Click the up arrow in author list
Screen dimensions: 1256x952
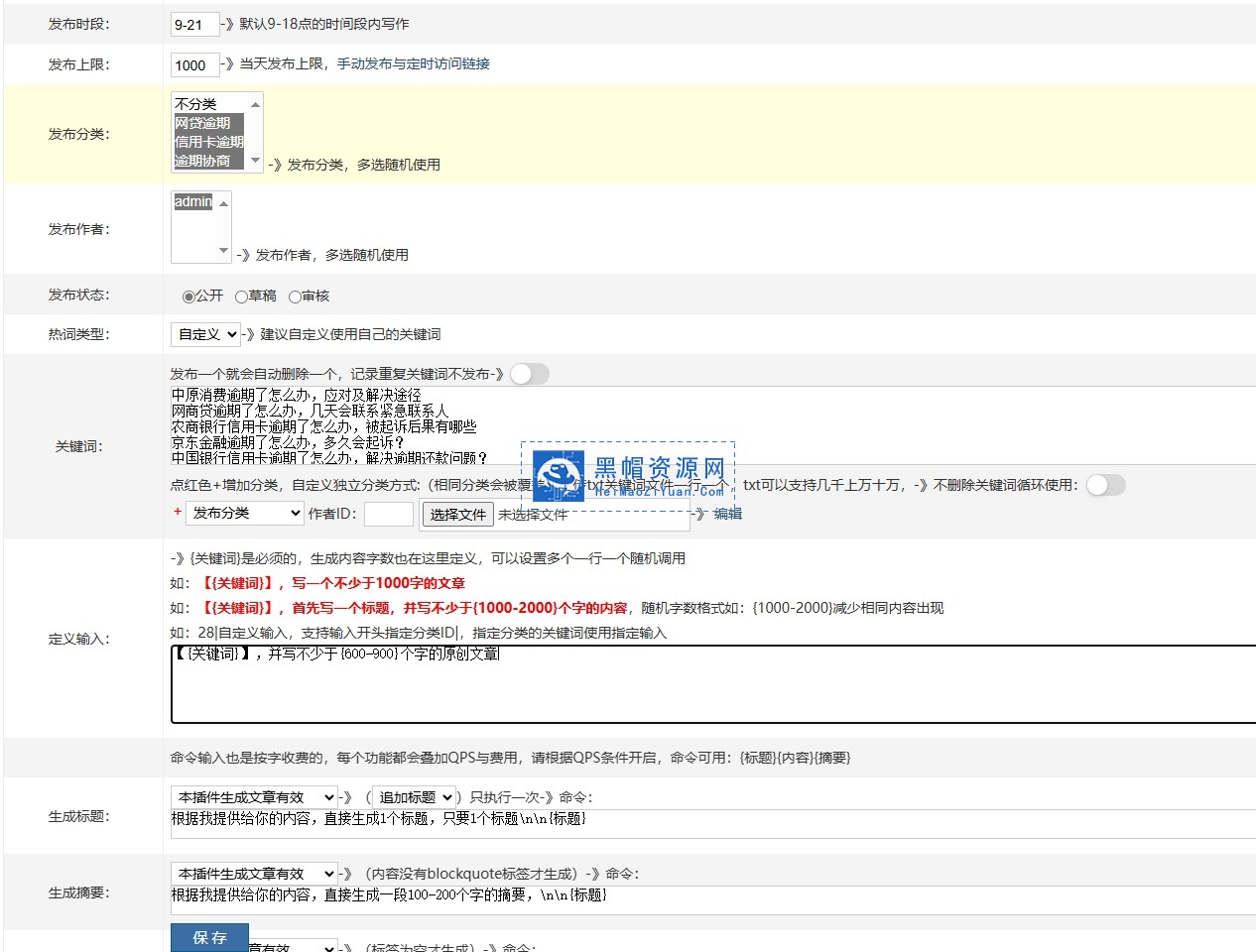click(x=223, y=203)
